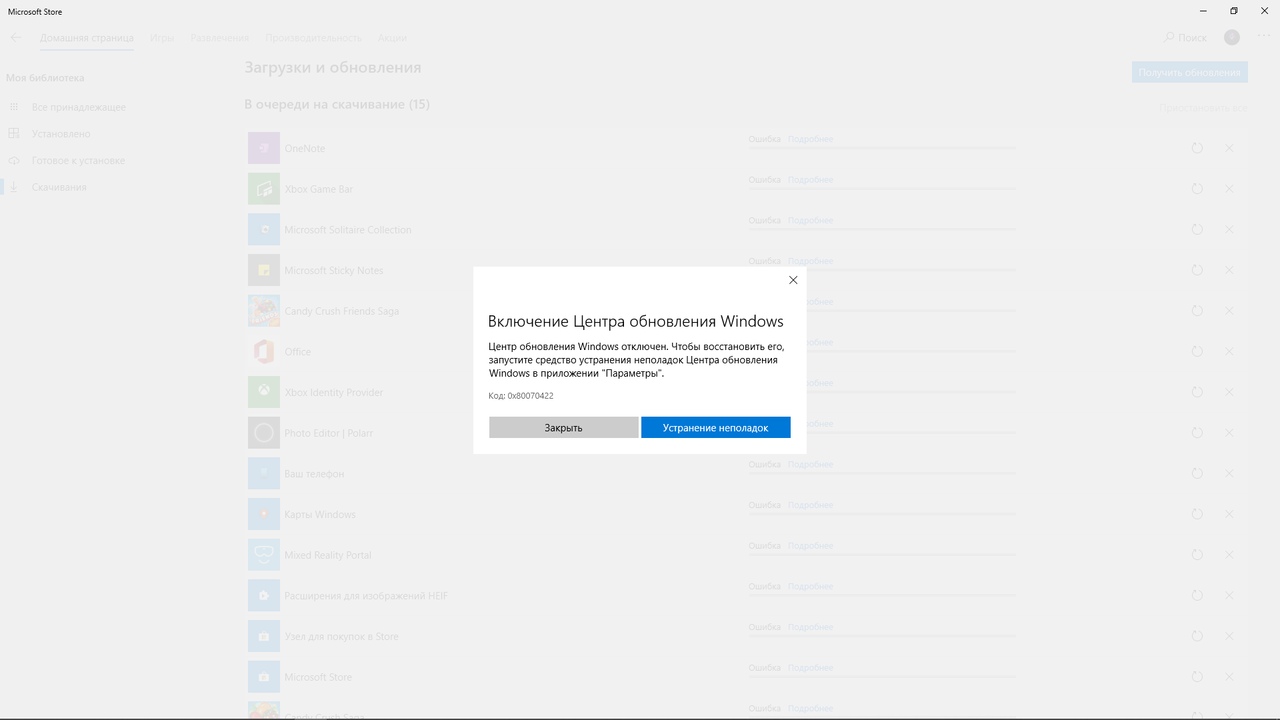Dismiss the dialog with its X icon
Screen dimensions: 1280x720
(x=793, y=280)
